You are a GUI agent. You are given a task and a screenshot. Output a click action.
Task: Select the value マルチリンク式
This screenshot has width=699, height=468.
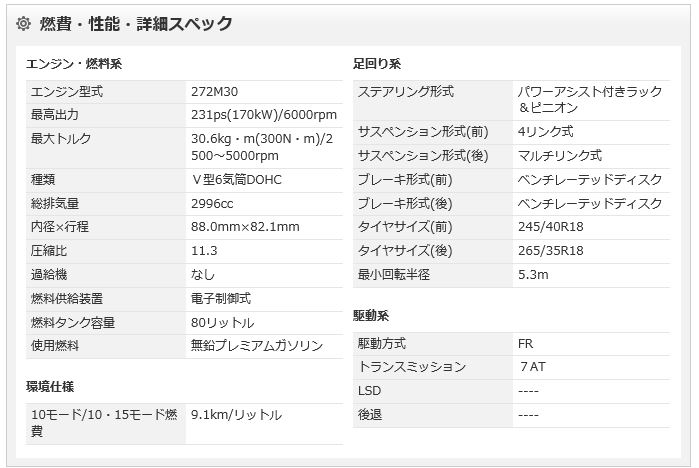coord(560,156)
